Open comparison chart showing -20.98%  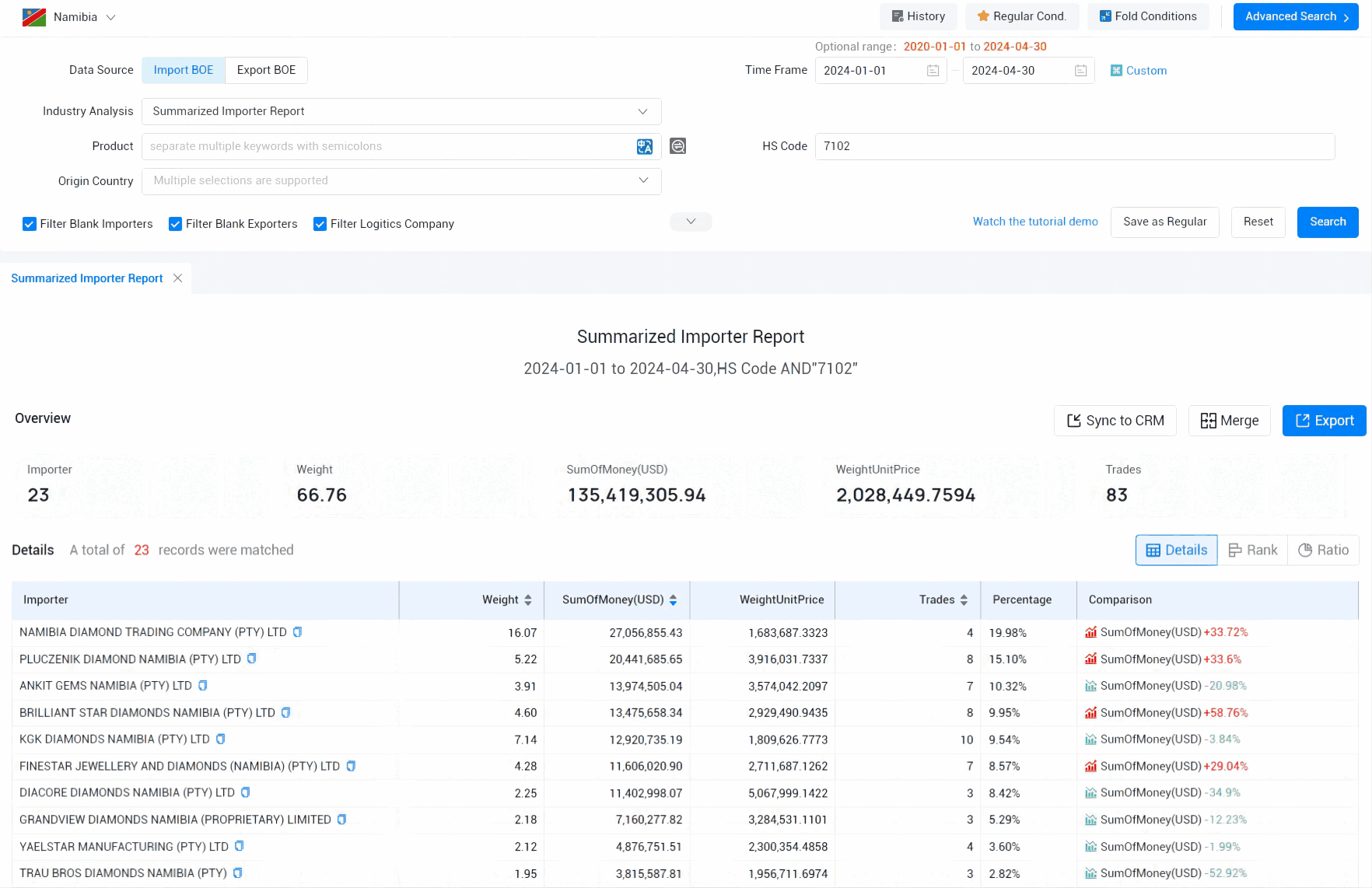[x=1090, y=686]
